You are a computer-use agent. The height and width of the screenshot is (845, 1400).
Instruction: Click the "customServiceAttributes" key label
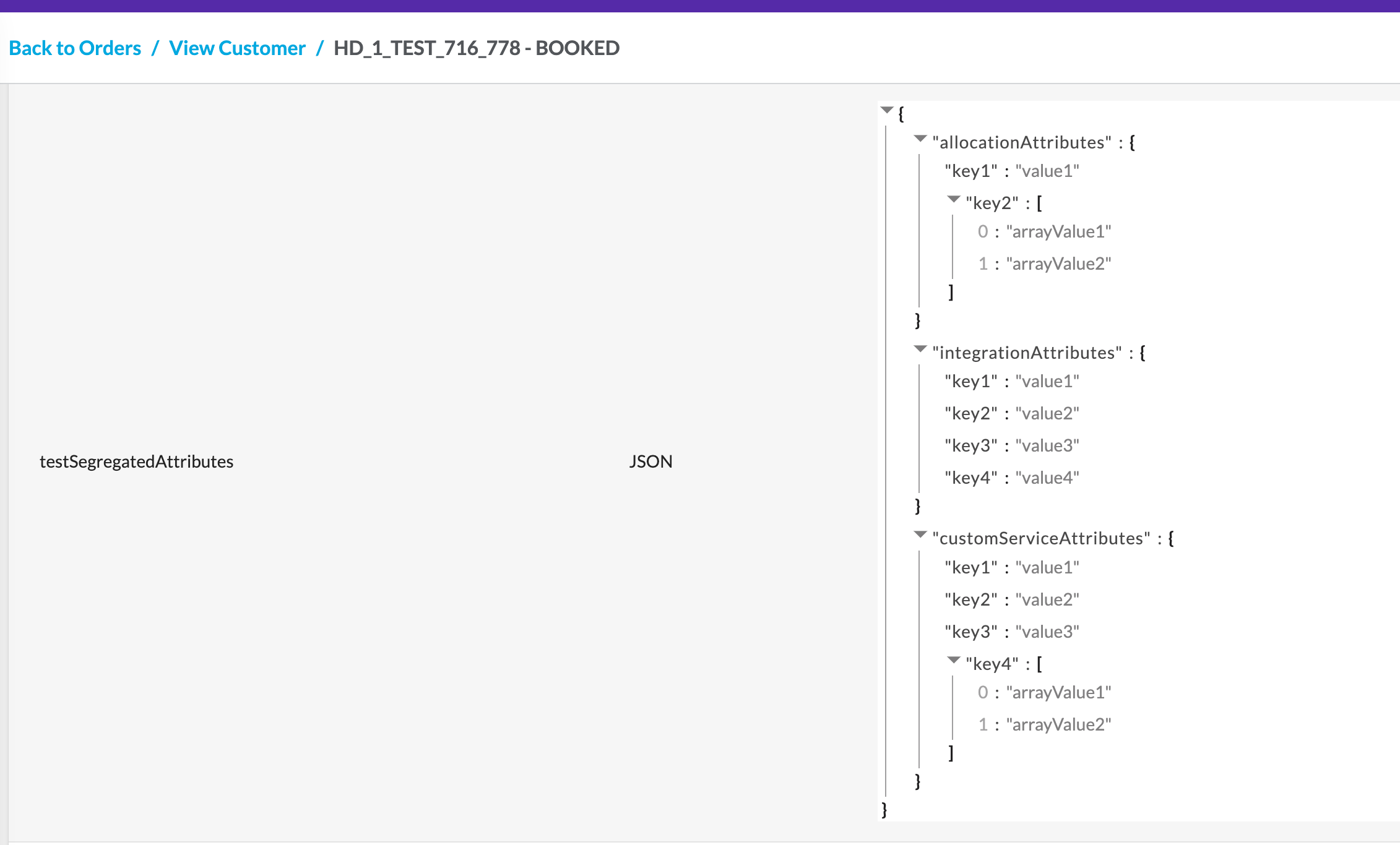click(x=1041, y=539)
